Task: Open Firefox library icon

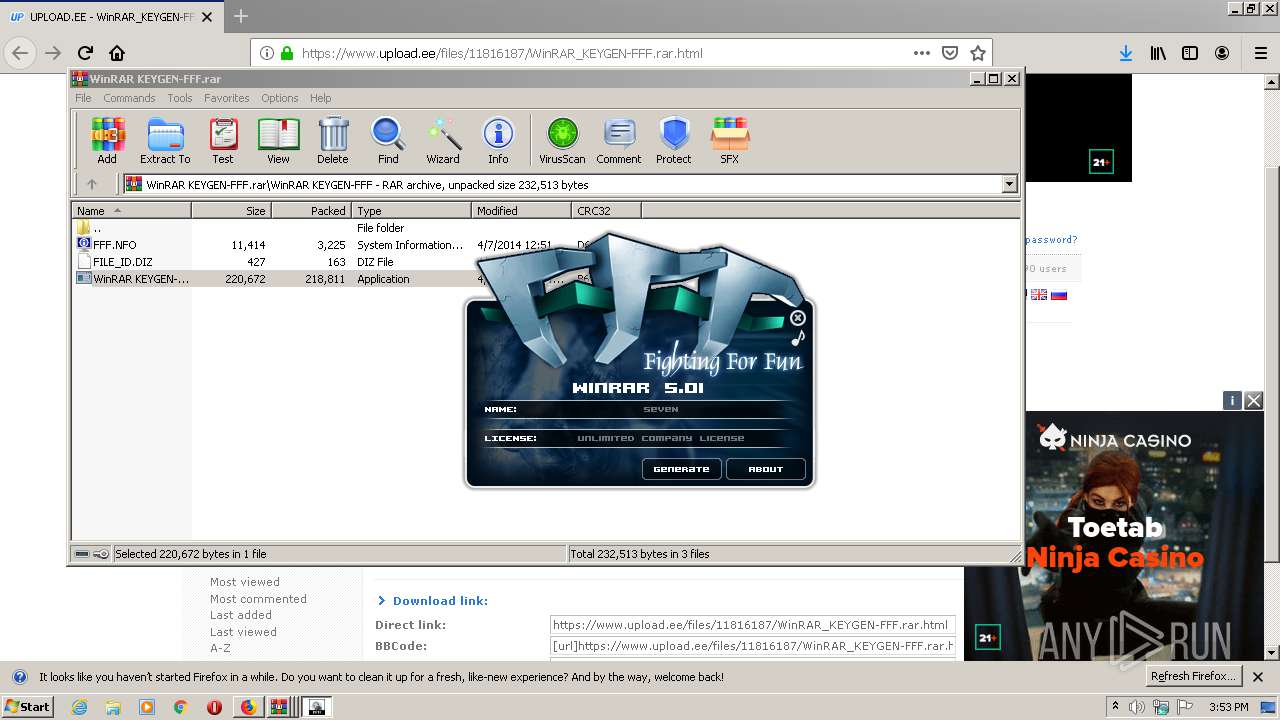Action: pos(1158,53)
